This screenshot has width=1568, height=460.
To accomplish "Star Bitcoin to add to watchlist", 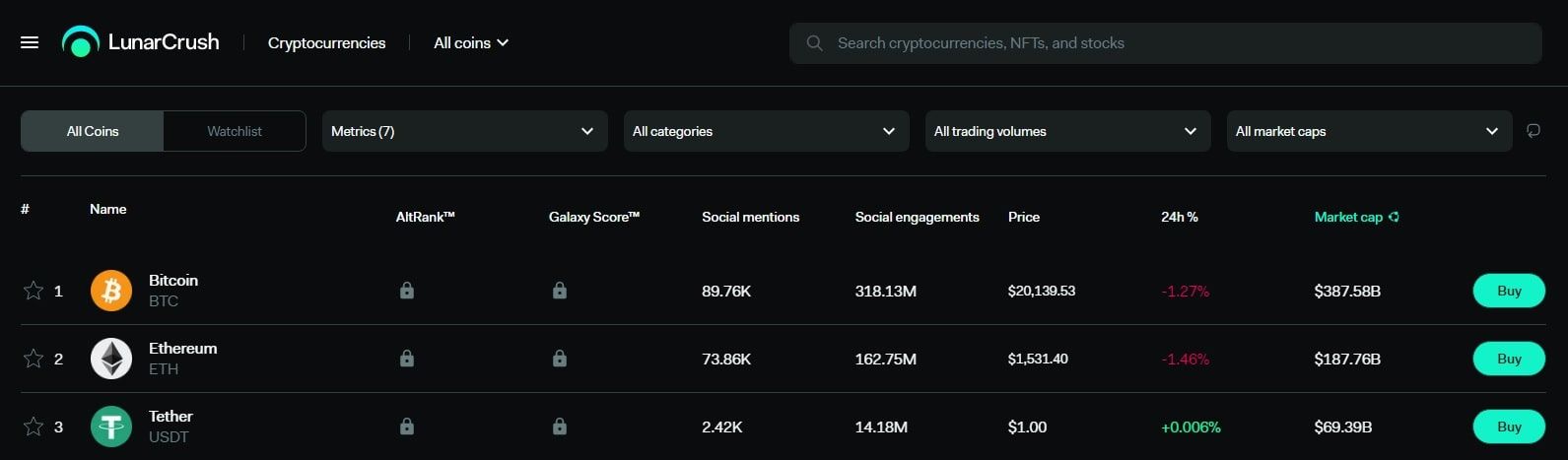I will (34, 291).
